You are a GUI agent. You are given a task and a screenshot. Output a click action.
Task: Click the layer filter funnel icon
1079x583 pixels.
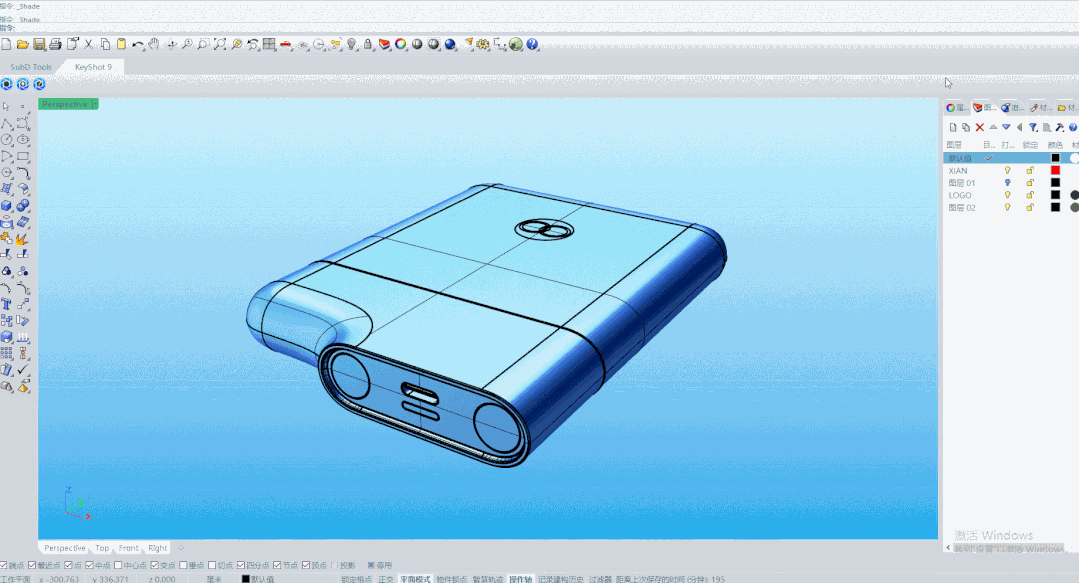pos(1033,127)
